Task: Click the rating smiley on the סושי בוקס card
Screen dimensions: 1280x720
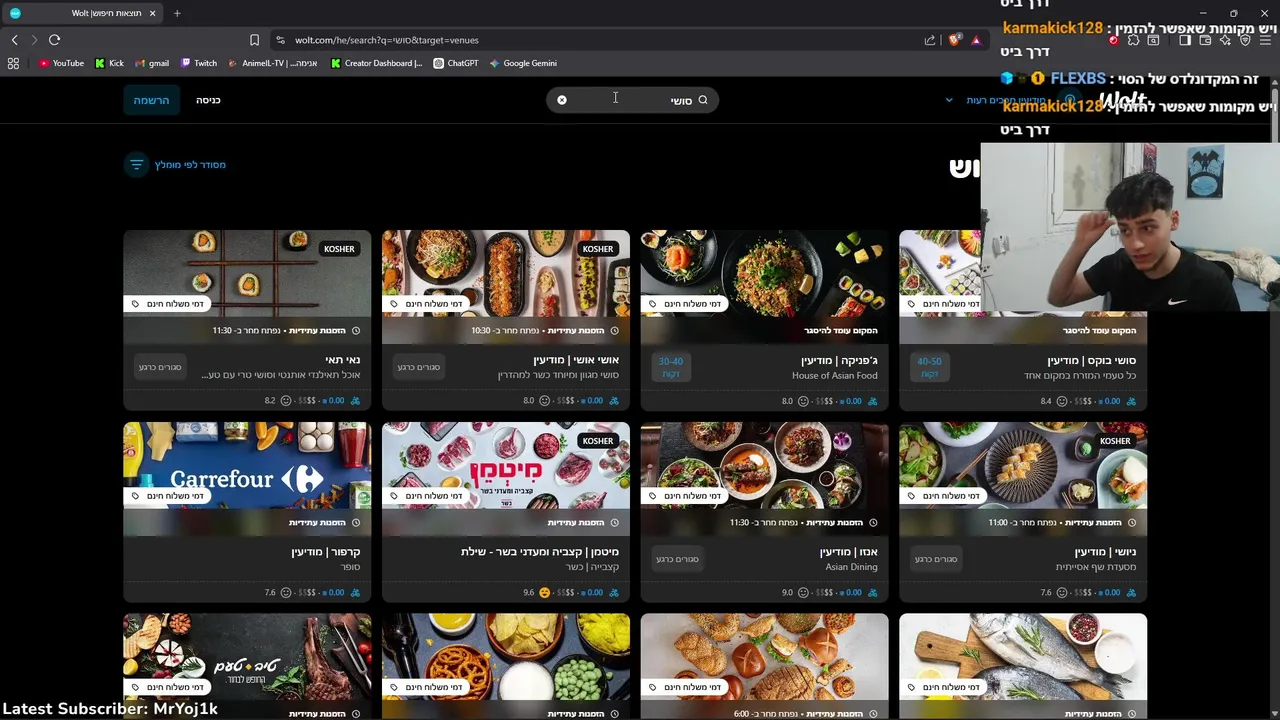Action: coord(1062,401)
